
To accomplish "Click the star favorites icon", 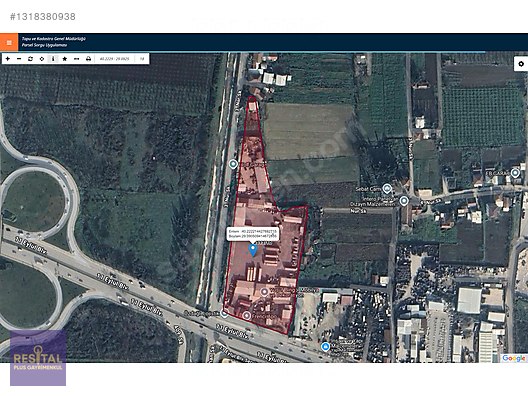I will [65, 59].
